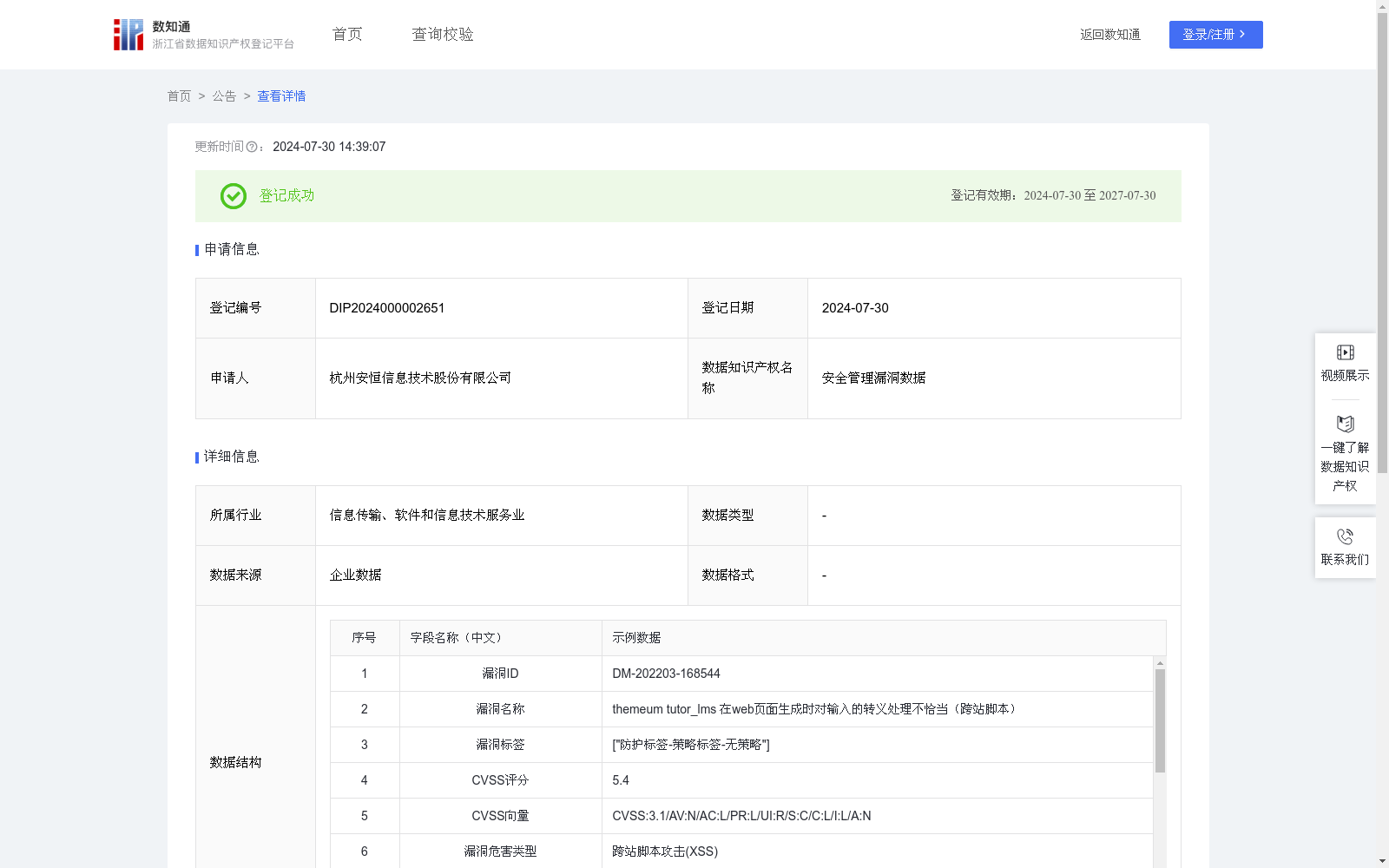
Task: Click the page scrollbar down arrow
Action: point(1382,861)
